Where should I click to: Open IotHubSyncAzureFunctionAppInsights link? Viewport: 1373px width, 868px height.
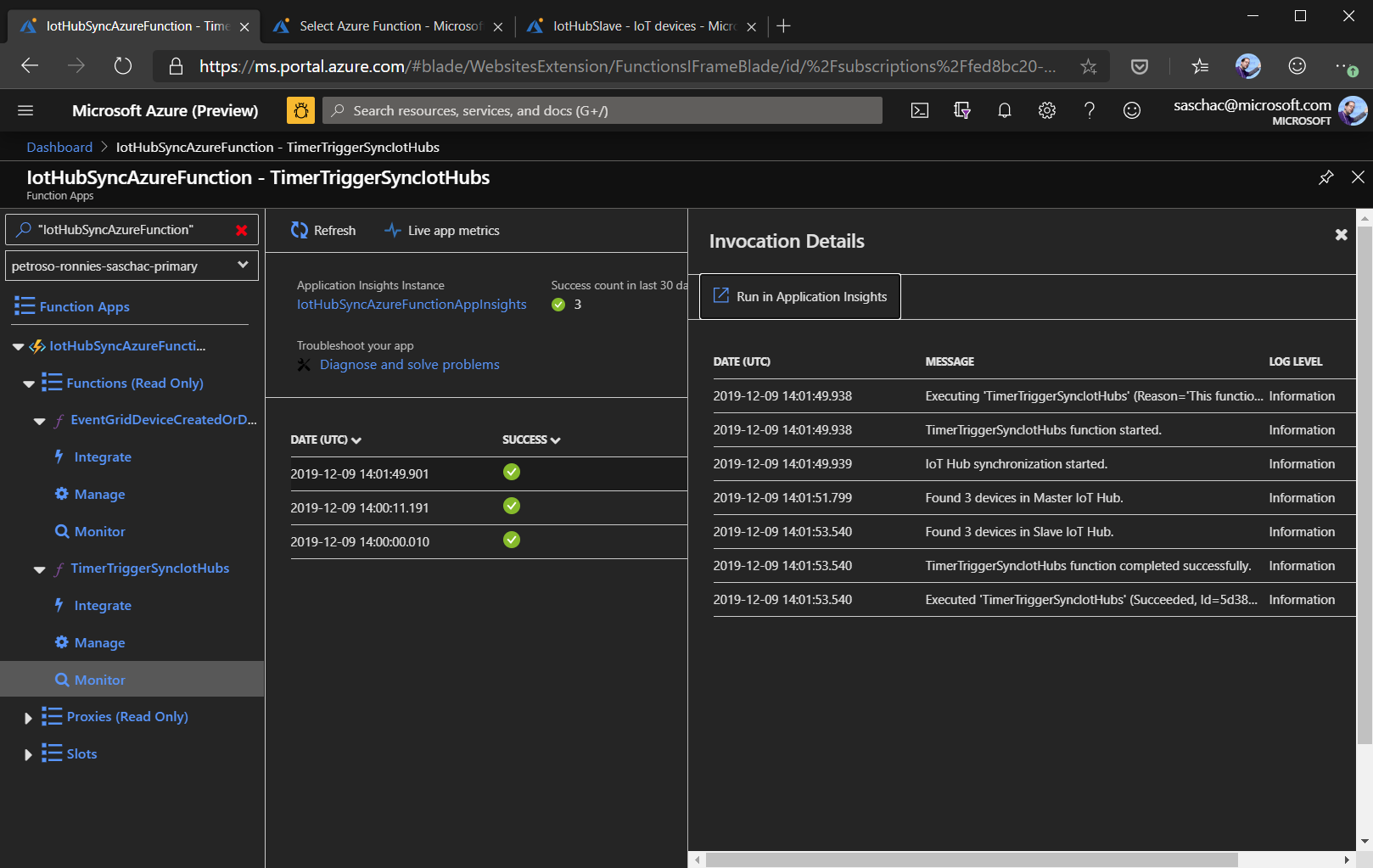412,305
